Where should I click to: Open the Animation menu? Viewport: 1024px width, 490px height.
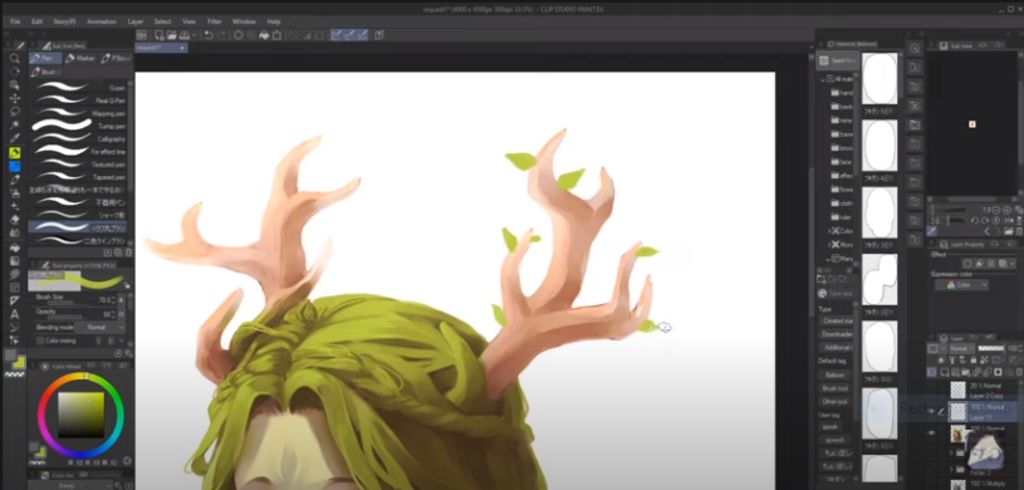click(x=101, y=22)
